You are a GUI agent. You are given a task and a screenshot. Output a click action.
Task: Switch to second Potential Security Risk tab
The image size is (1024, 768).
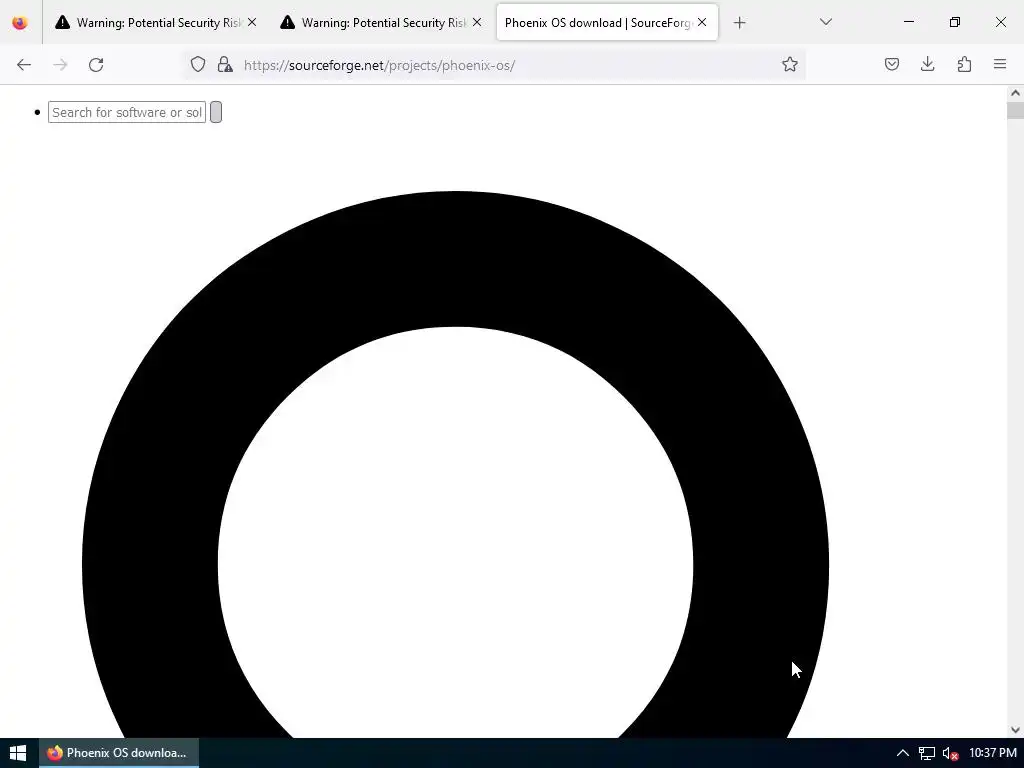(380, 23)
